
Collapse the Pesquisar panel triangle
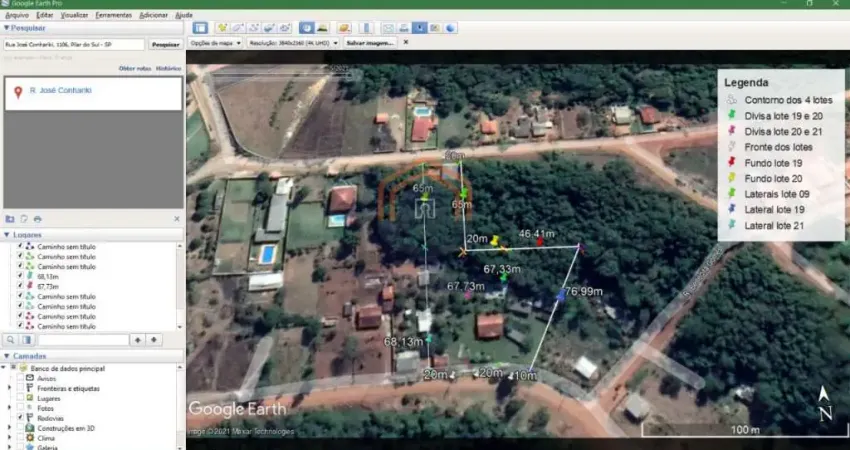7,28
